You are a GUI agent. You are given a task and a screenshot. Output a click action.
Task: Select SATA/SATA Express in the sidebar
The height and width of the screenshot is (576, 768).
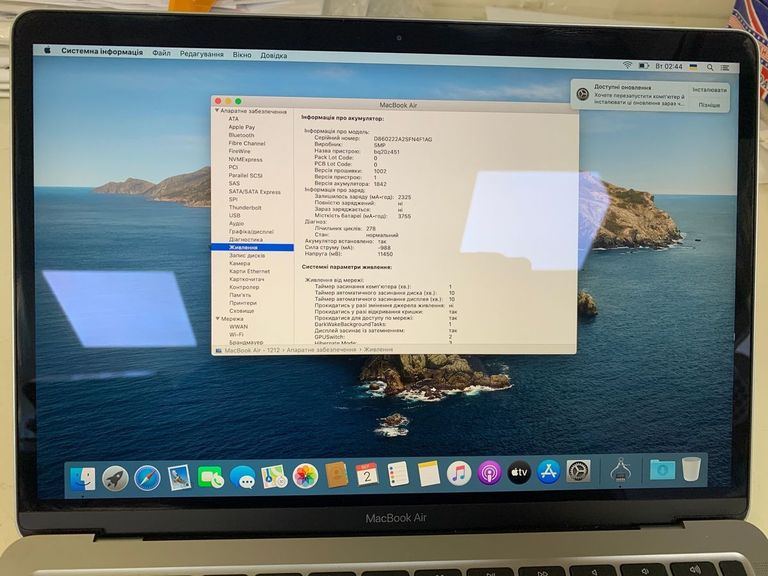254,192
